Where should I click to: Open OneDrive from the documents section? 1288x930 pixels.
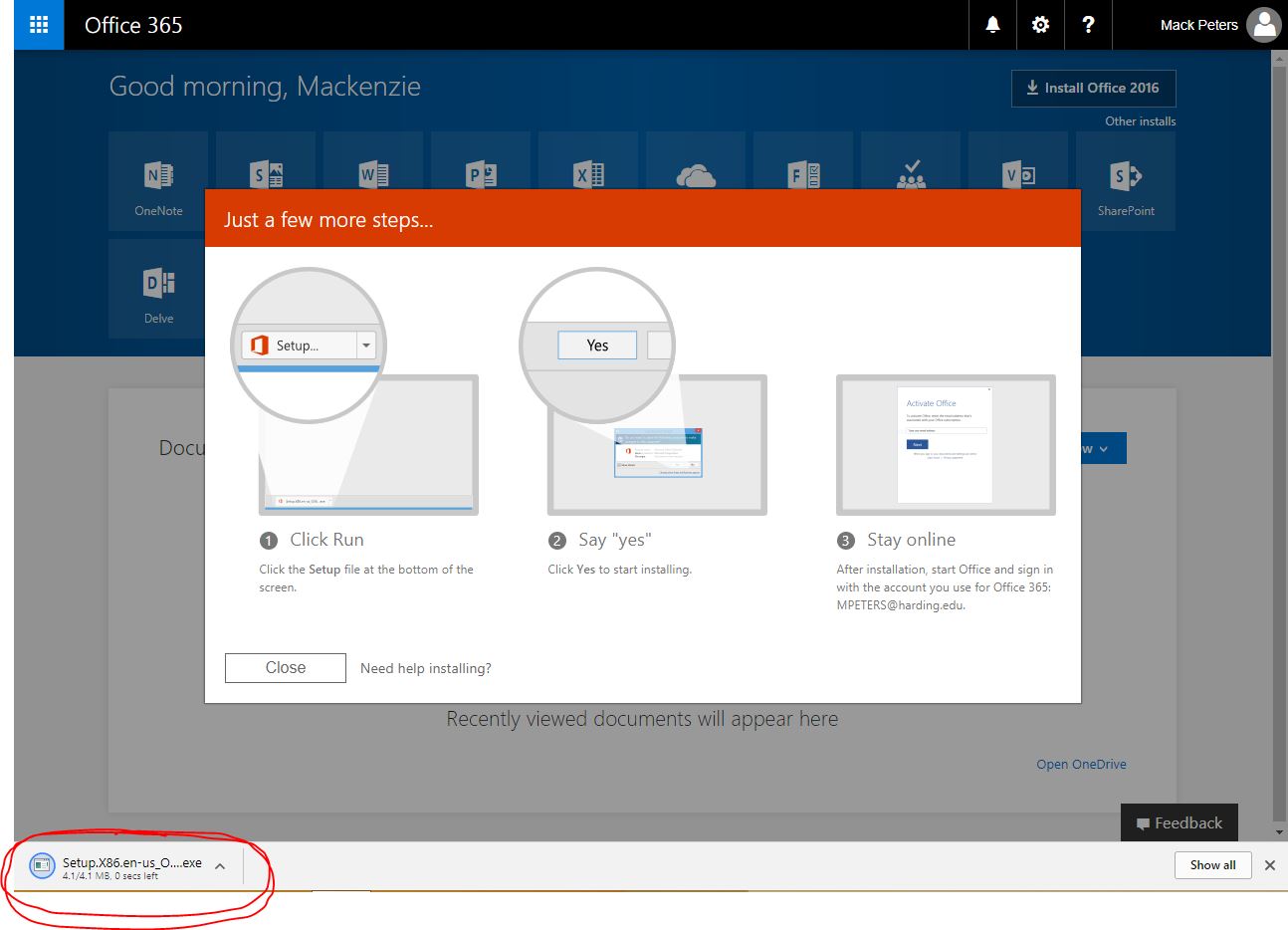tap(1081, 764)
